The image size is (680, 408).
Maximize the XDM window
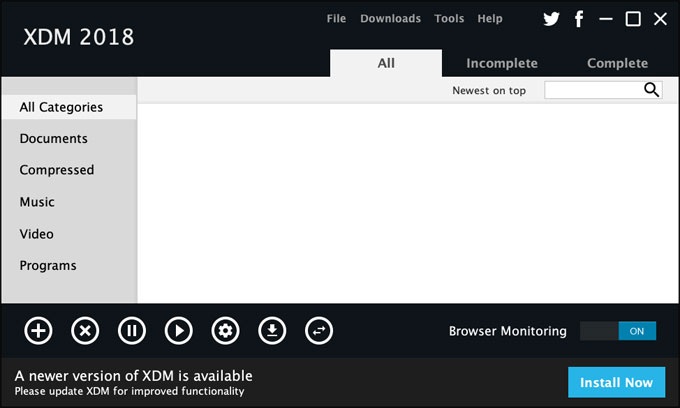(633, 19)
